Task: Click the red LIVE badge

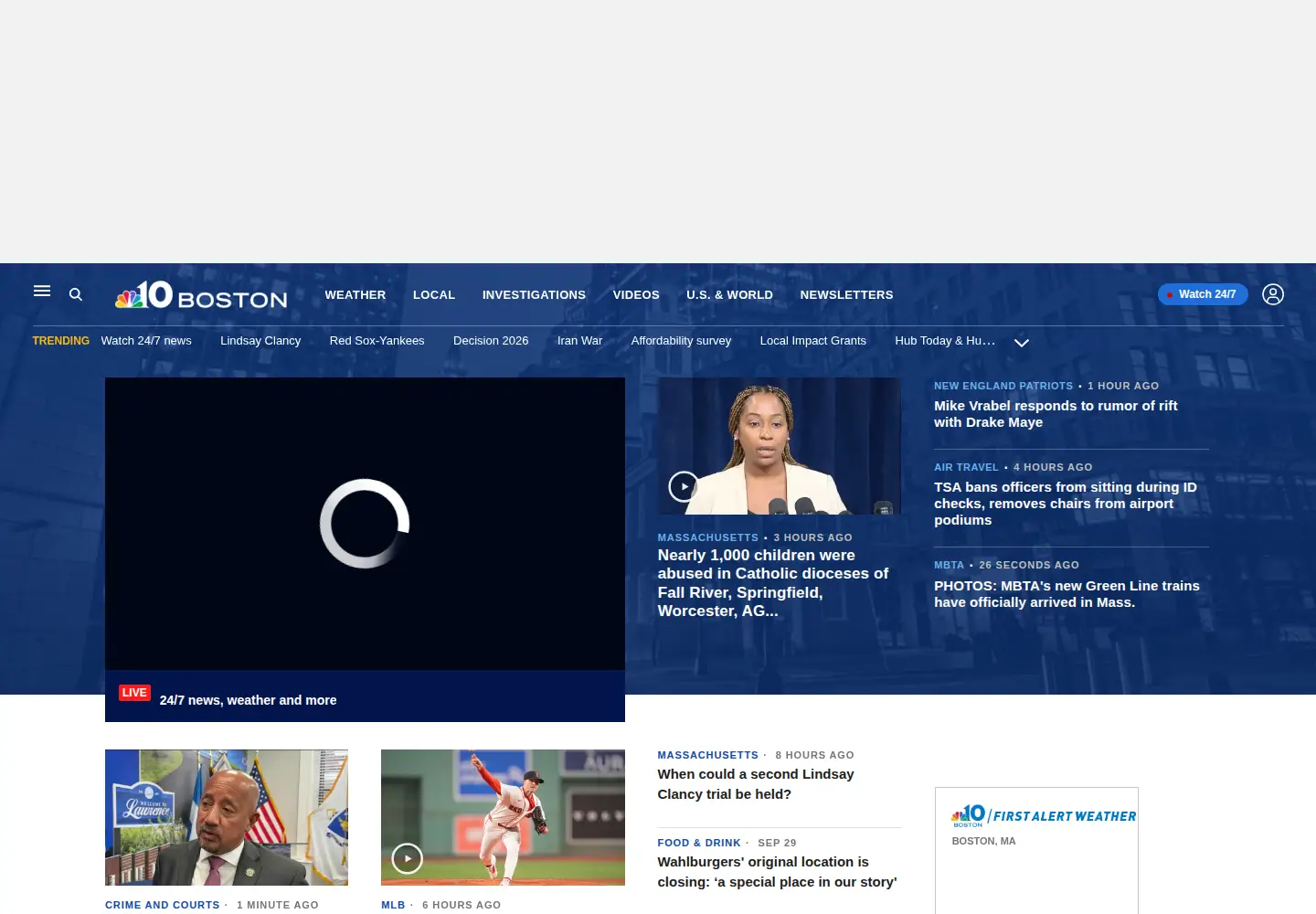Action: pos(134,693)
